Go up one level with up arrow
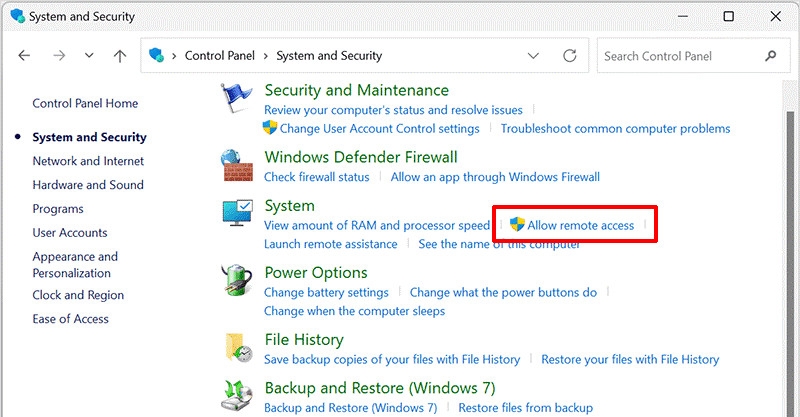The width and height of the screenshot is (800, 417). click(x=120, y=56)
